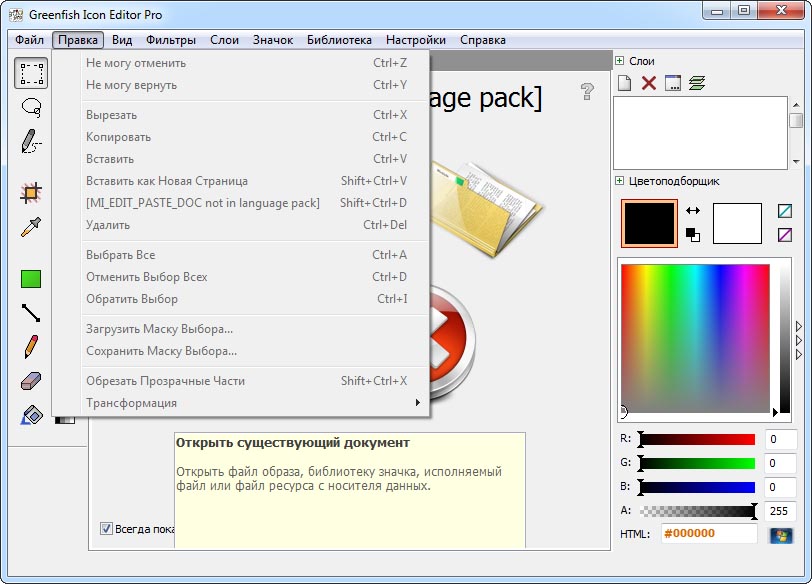The image size is (812, 584).
Task: Open the Библиотека menu
Action: 339,40
